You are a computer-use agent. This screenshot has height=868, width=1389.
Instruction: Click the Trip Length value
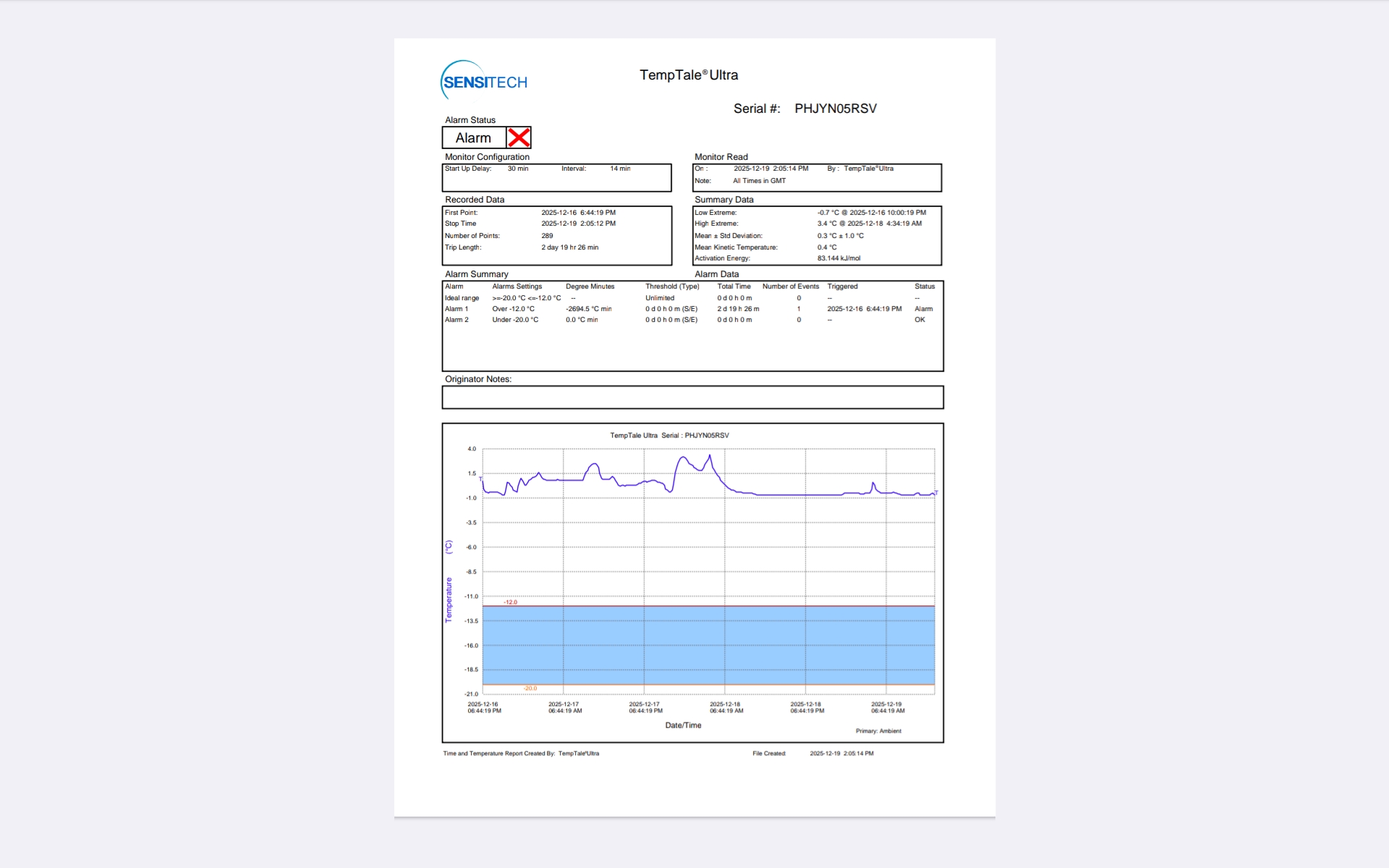point(569,247)
